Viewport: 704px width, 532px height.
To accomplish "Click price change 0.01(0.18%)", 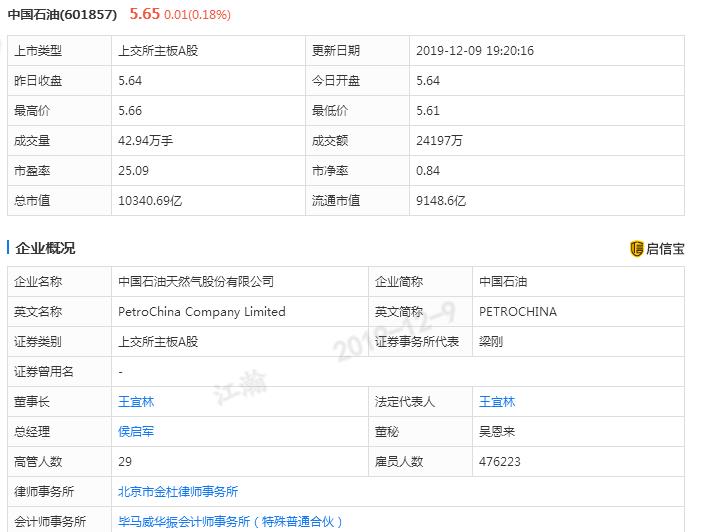I will pos(198,15).
